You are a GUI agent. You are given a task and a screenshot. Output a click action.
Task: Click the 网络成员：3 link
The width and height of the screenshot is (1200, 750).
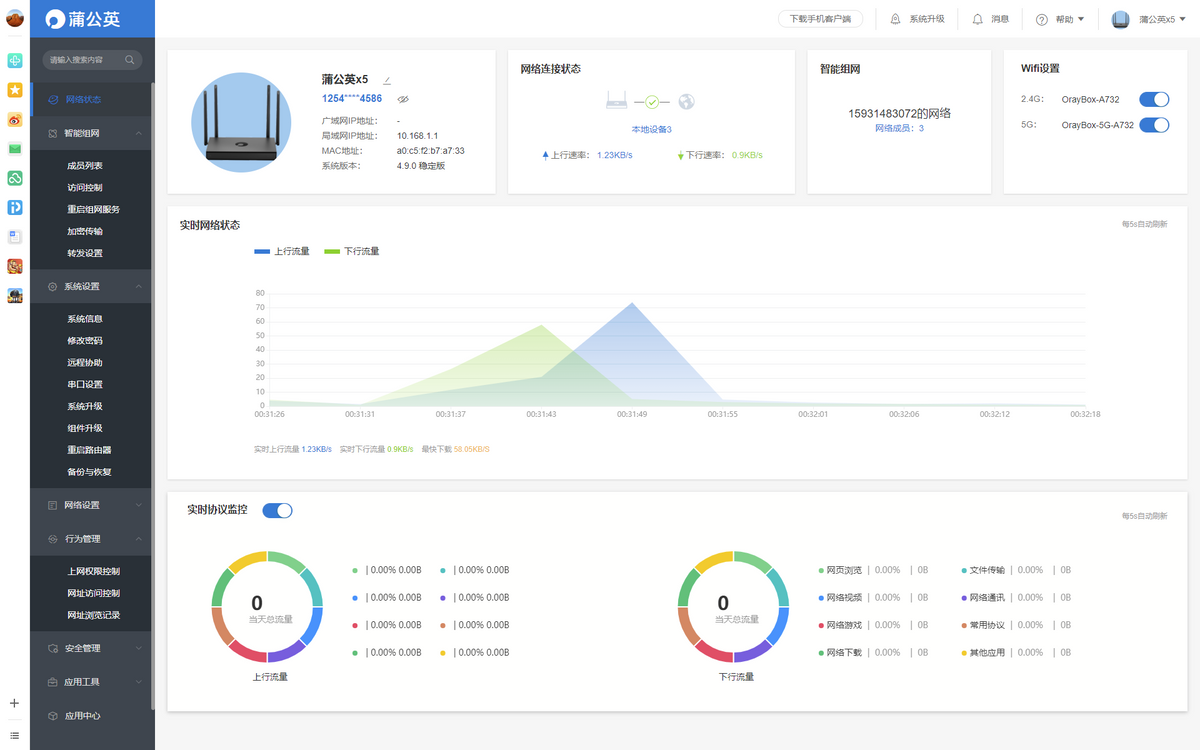[899, 128]
